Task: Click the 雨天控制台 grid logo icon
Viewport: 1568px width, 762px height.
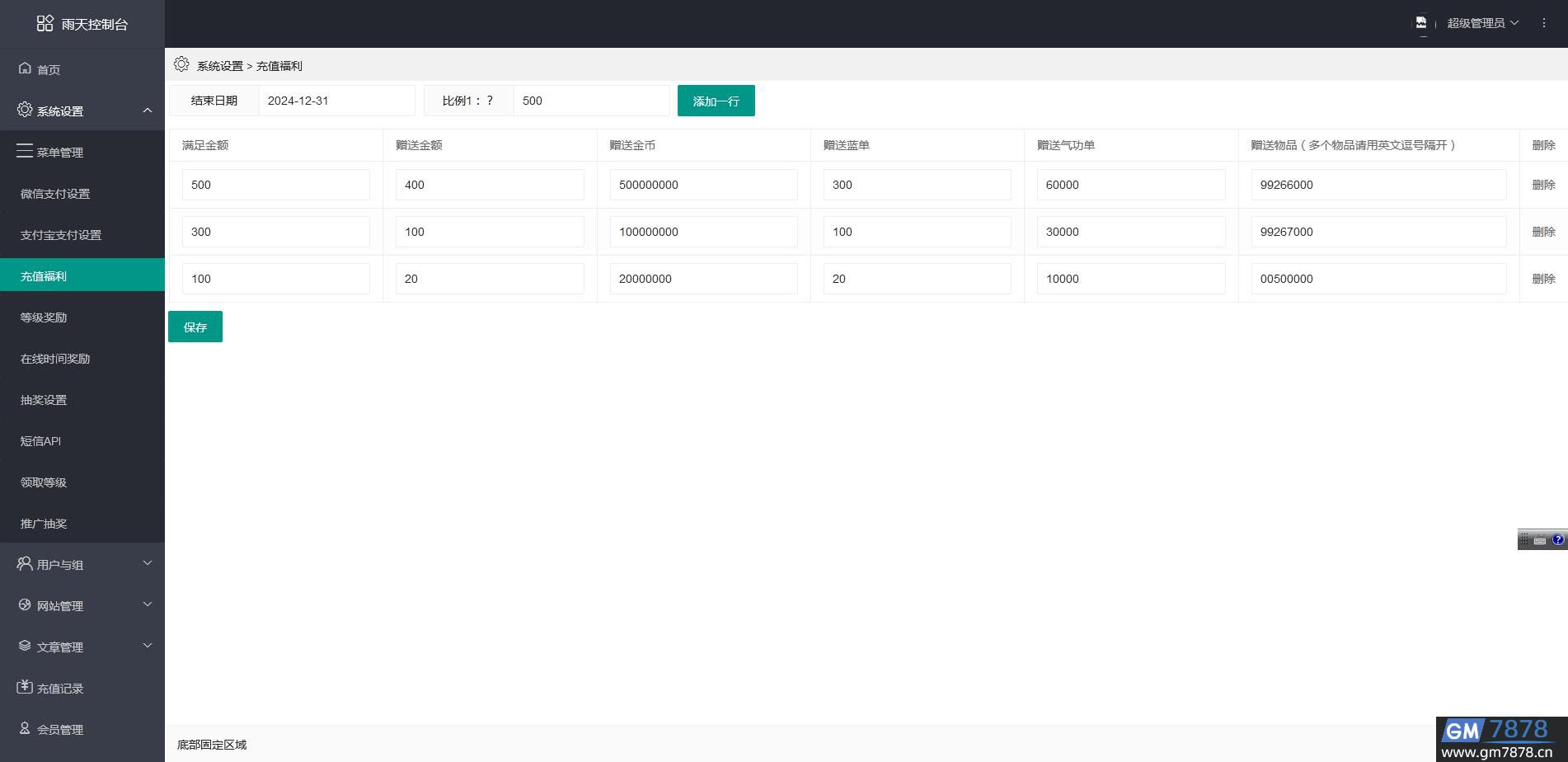Action: click(45, 23)
